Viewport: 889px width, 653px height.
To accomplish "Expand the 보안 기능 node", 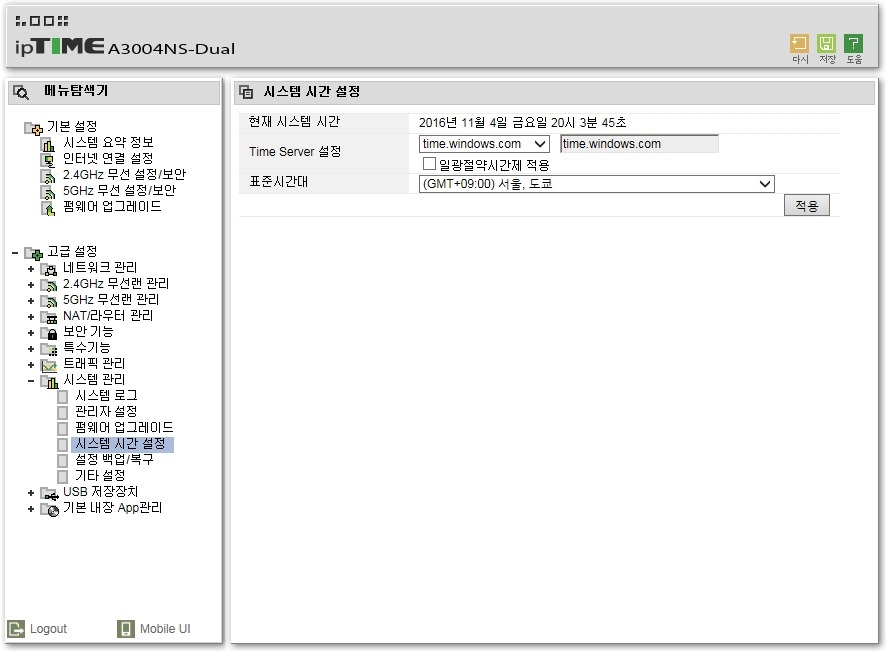I will [x=31, y=333].
